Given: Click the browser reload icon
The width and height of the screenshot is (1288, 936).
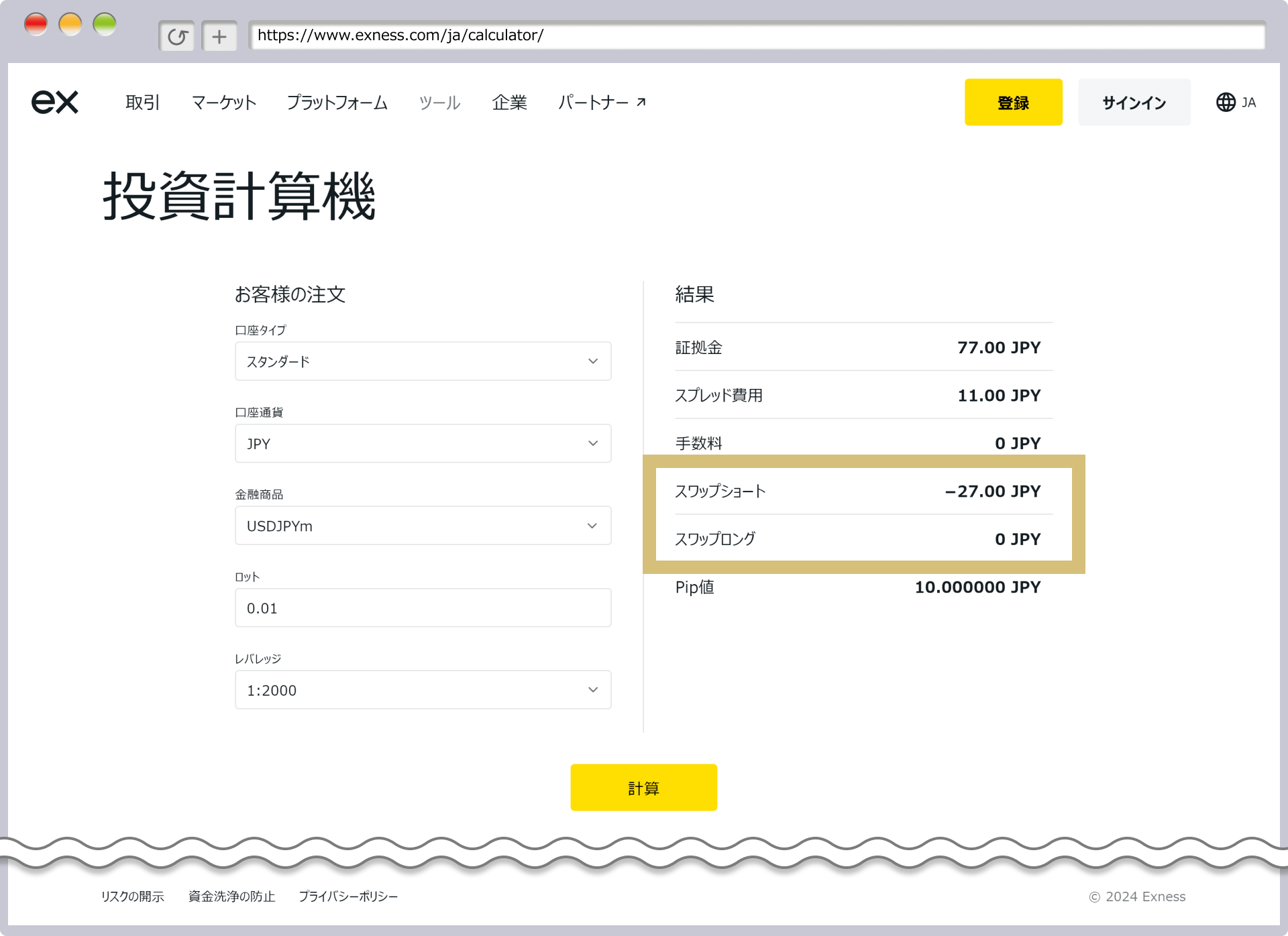Looking at the screenshot, I should pyautogui.click(x=177, y=36).
